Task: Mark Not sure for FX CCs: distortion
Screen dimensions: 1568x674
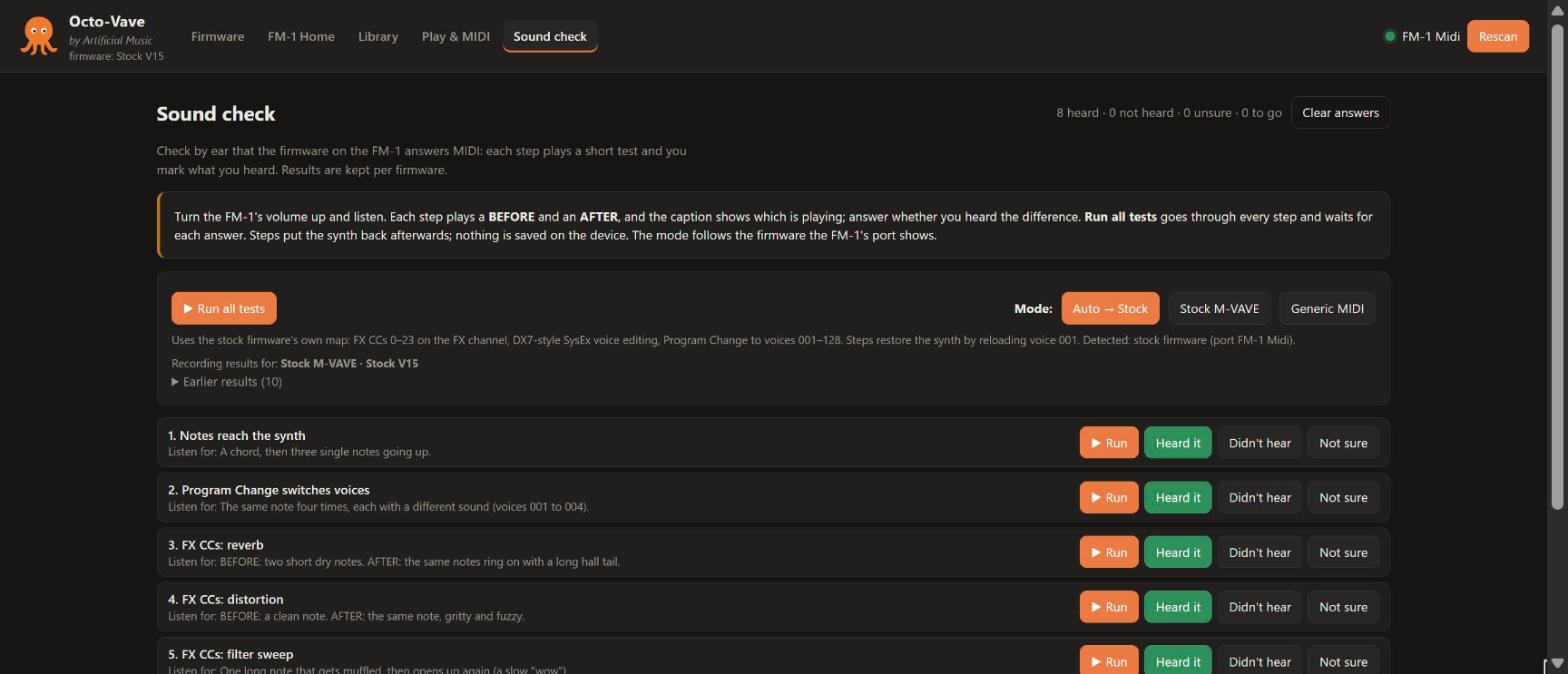Action: click(x=1343, y=607)
